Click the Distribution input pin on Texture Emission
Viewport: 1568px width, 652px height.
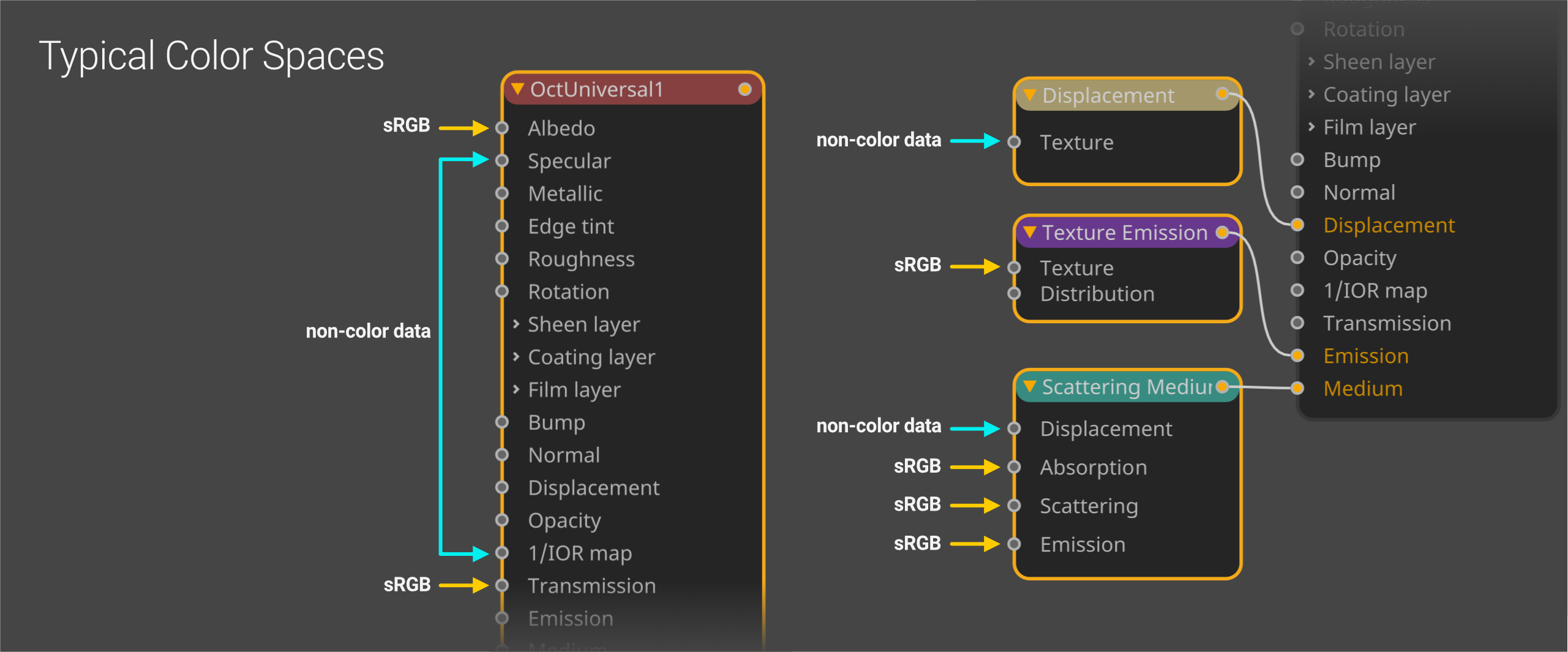(x=1015, y=294)
